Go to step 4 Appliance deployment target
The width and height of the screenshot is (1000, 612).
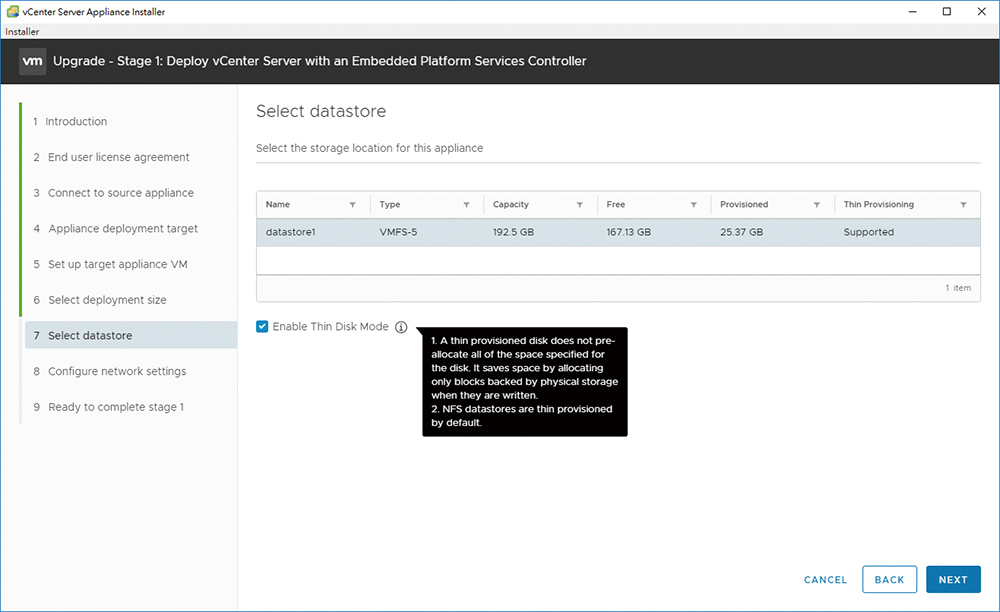(x=115, y=228)
